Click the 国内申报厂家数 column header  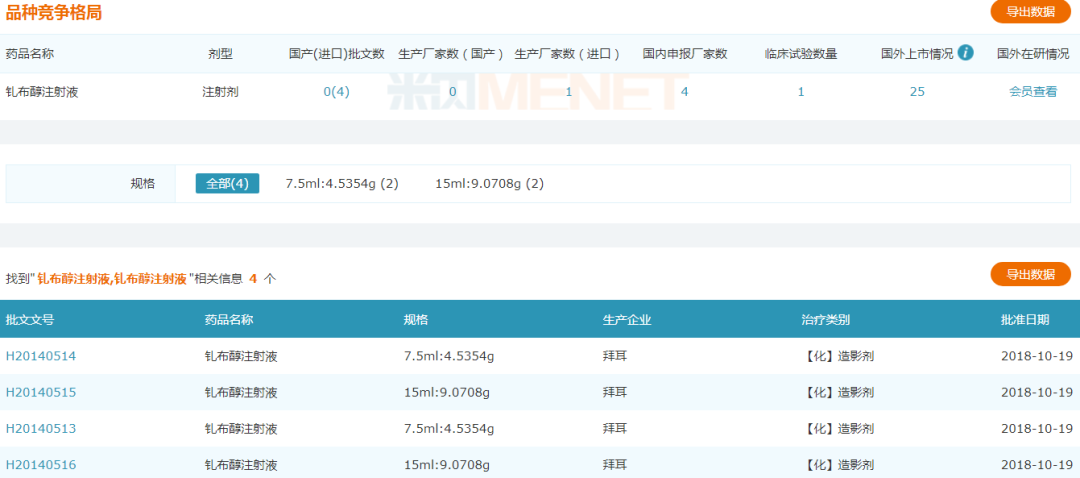click(x=685, y=54)
